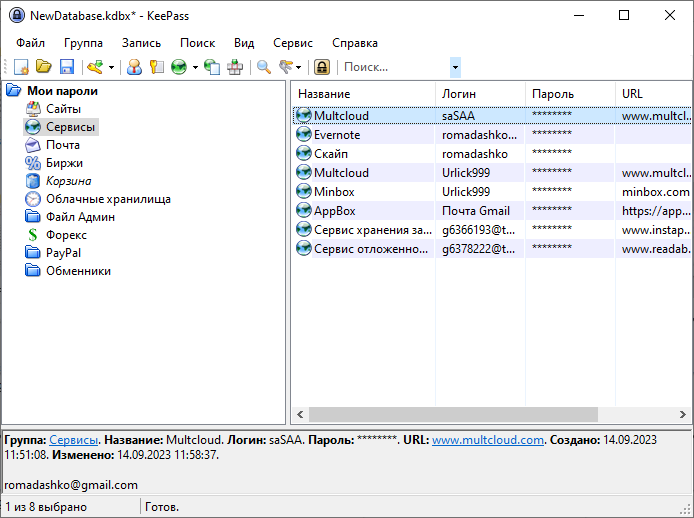The image size is (694, 518).
Task: Open the Add entry dropdown arrow
Action: tap(111, 68)
